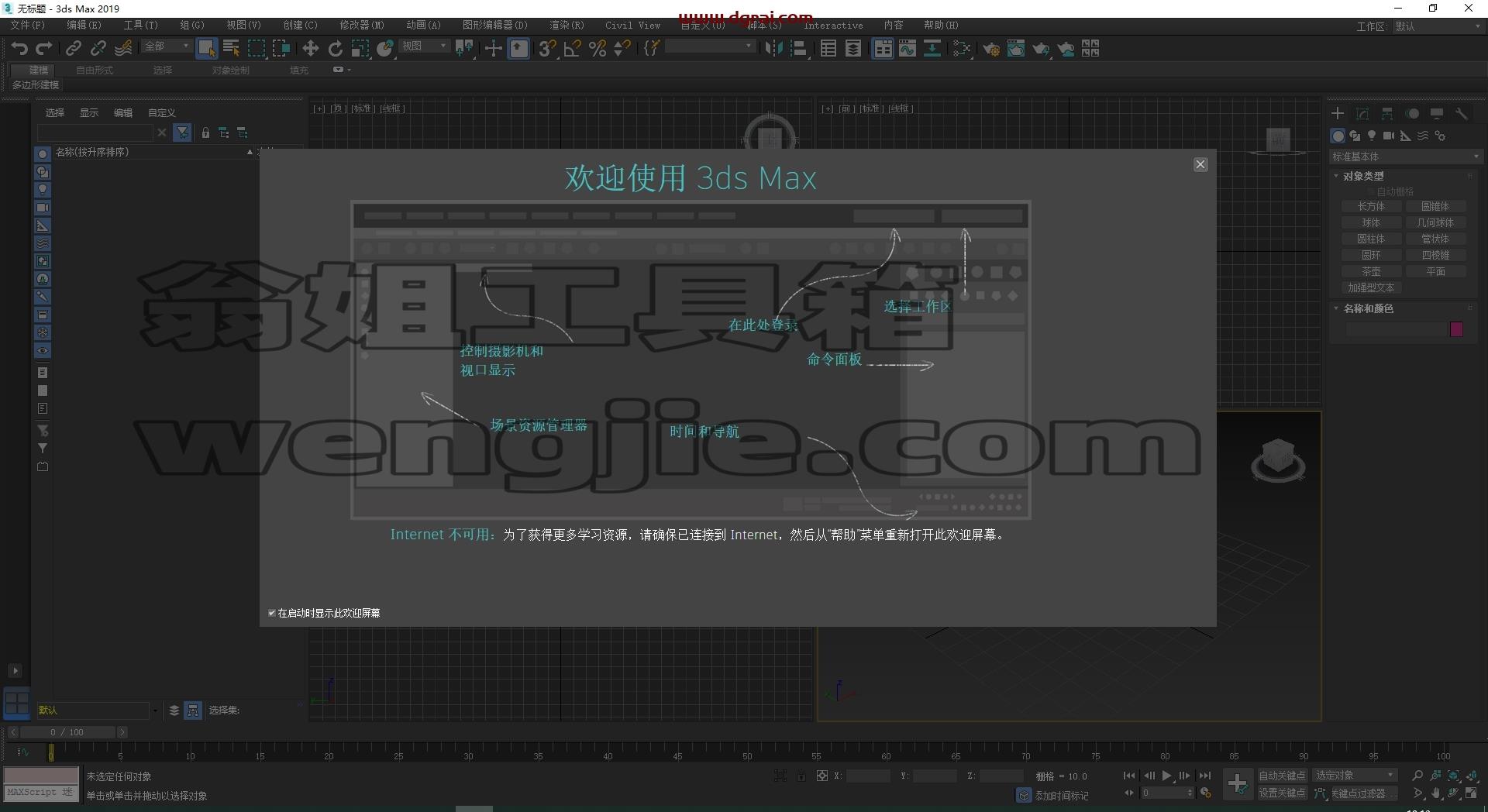Open the Curve Editor icon

[908, 49]
